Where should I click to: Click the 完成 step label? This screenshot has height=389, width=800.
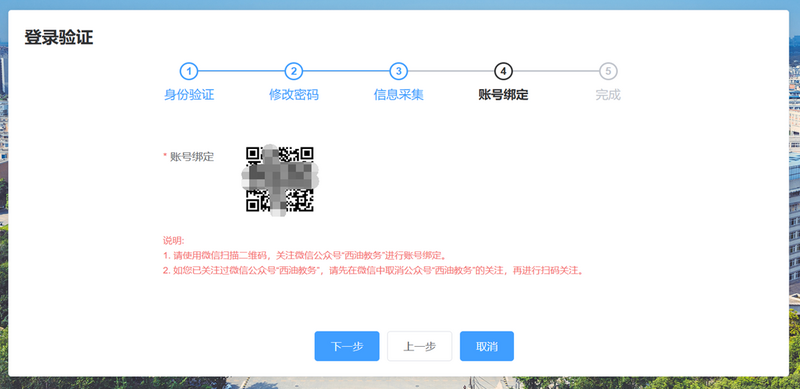coord(608,95)
